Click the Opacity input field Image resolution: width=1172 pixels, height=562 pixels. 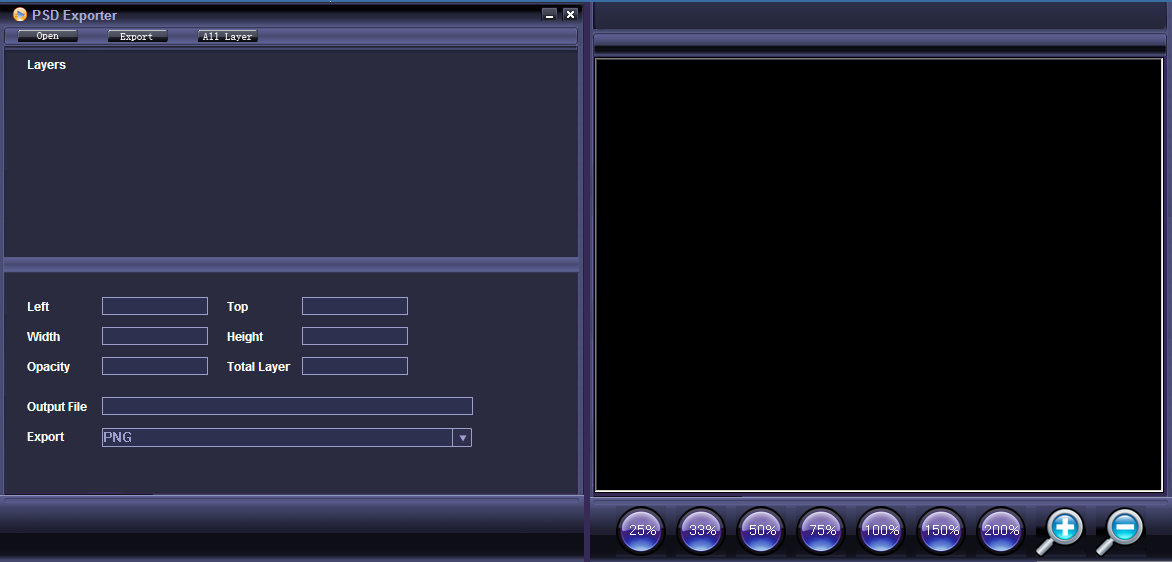(155, 366)
